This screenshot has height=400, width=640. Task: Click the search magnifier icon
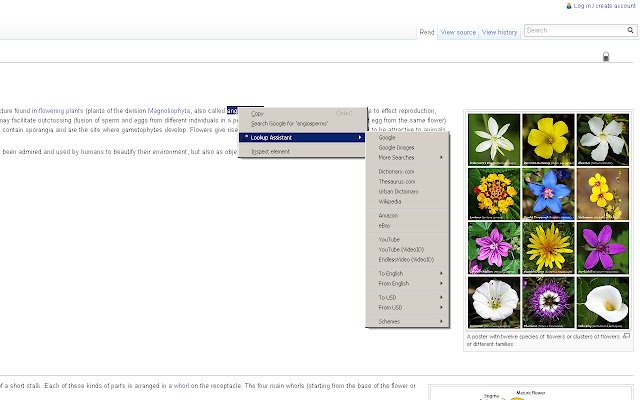(630, 30)
